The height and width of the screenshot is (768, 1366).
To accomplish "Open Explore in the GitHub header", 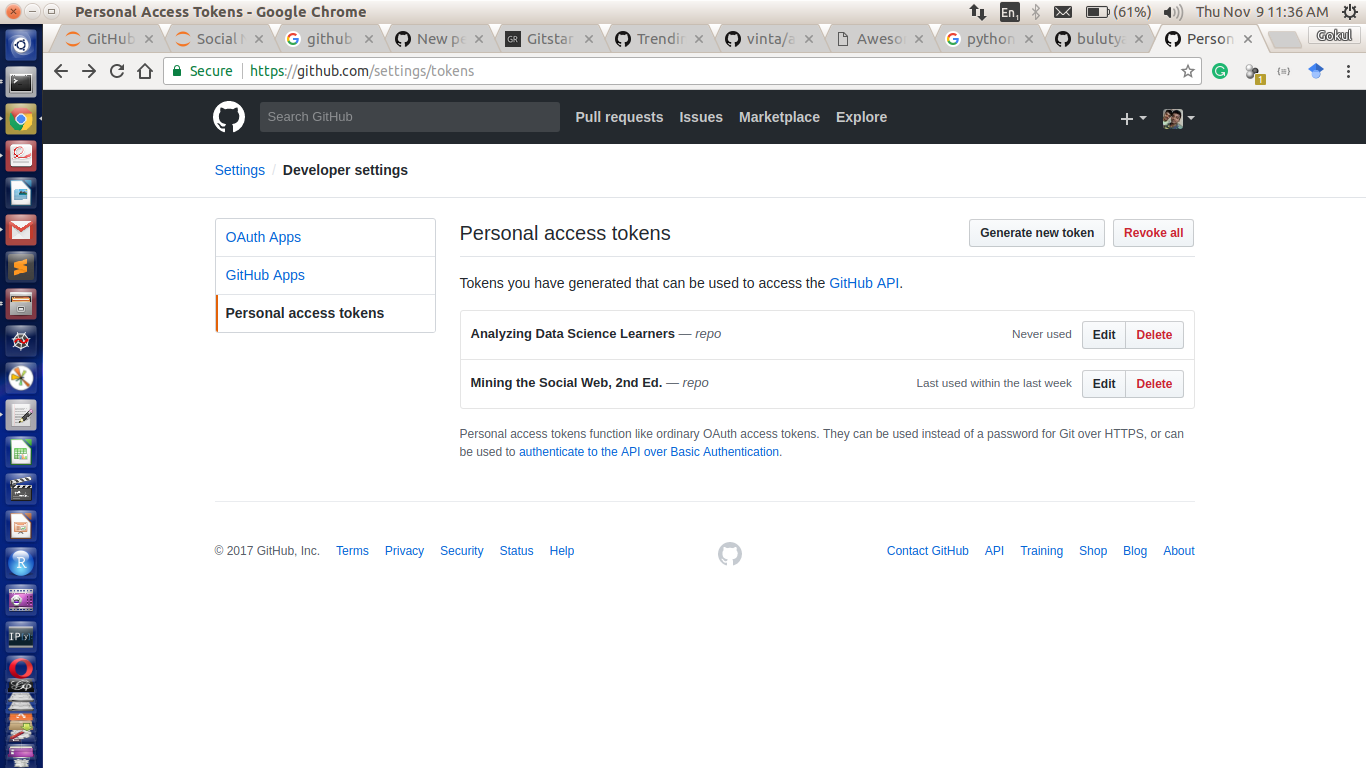I will click(861, 117).
